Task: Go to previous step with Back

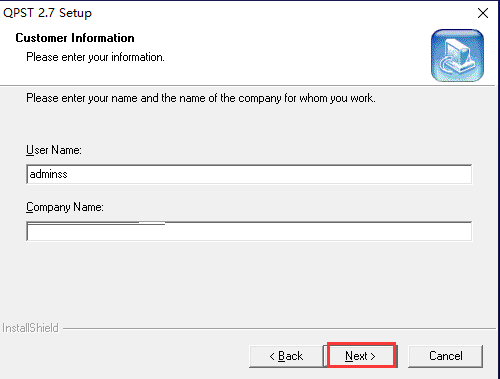Action: (x=286, y=356)
